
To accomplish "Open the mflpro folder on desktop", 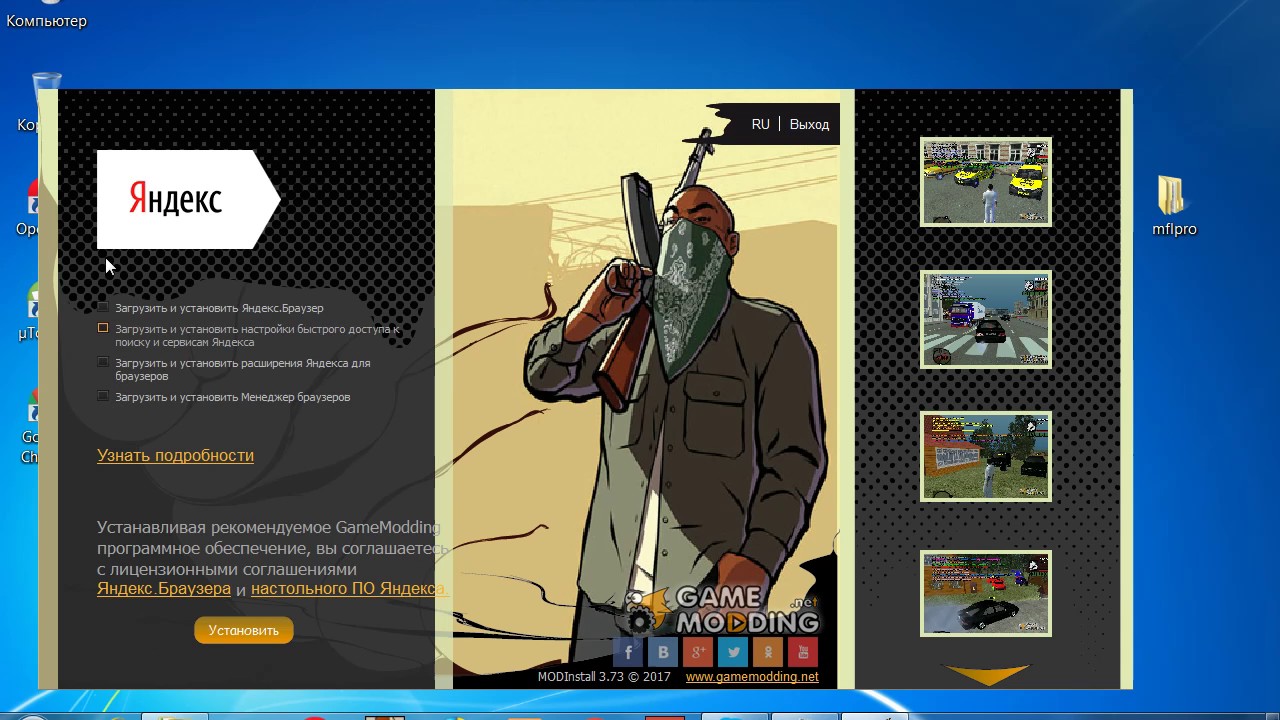I will point(1173,206).
